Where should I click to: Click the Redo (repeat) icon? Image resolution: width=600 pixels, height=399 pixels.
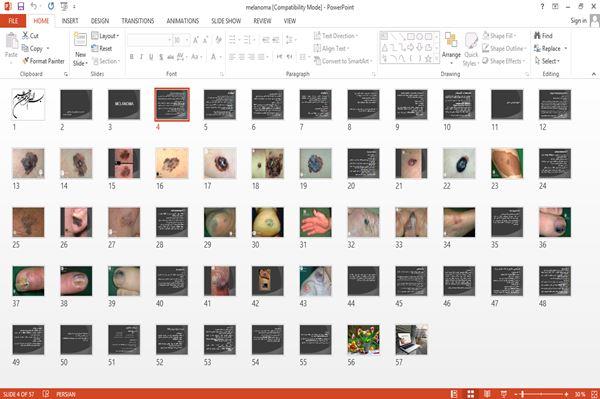click(x=51, y=6)
